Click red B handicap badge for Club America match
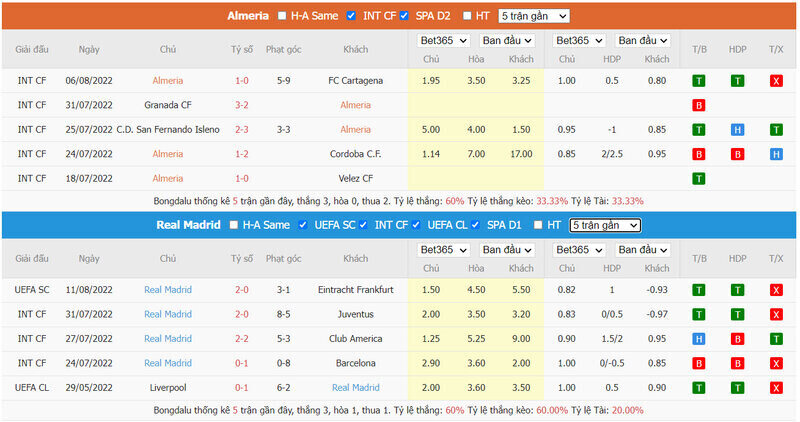This screenshot has width=800, height=422. (x=737, y=339)
